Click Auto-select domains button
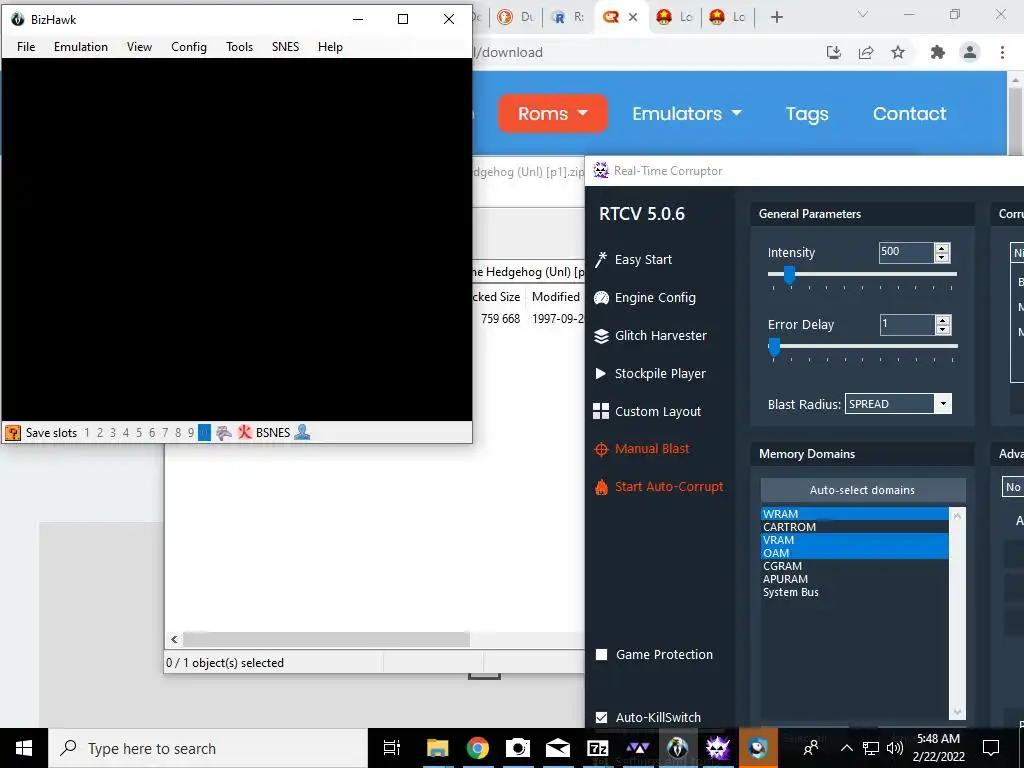Screen dimensions: 1024x768 pos(863,490)
